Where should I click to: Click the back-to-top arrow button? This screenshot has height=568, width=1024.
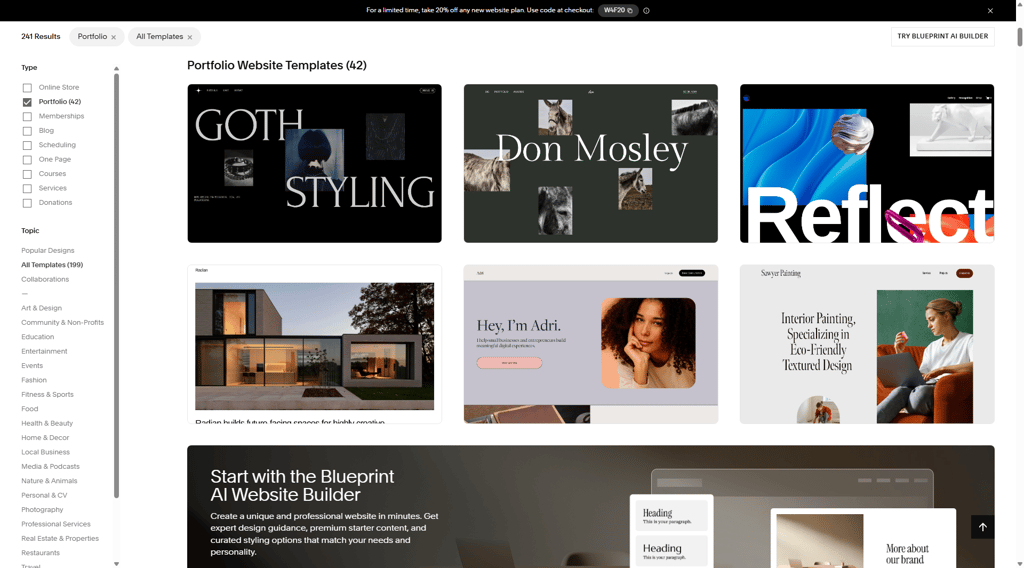(x=982, y=527)
